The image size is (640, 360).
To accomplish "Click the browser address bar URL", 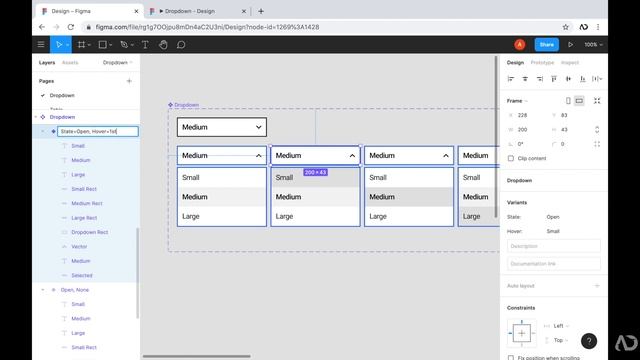I will 207,27.
